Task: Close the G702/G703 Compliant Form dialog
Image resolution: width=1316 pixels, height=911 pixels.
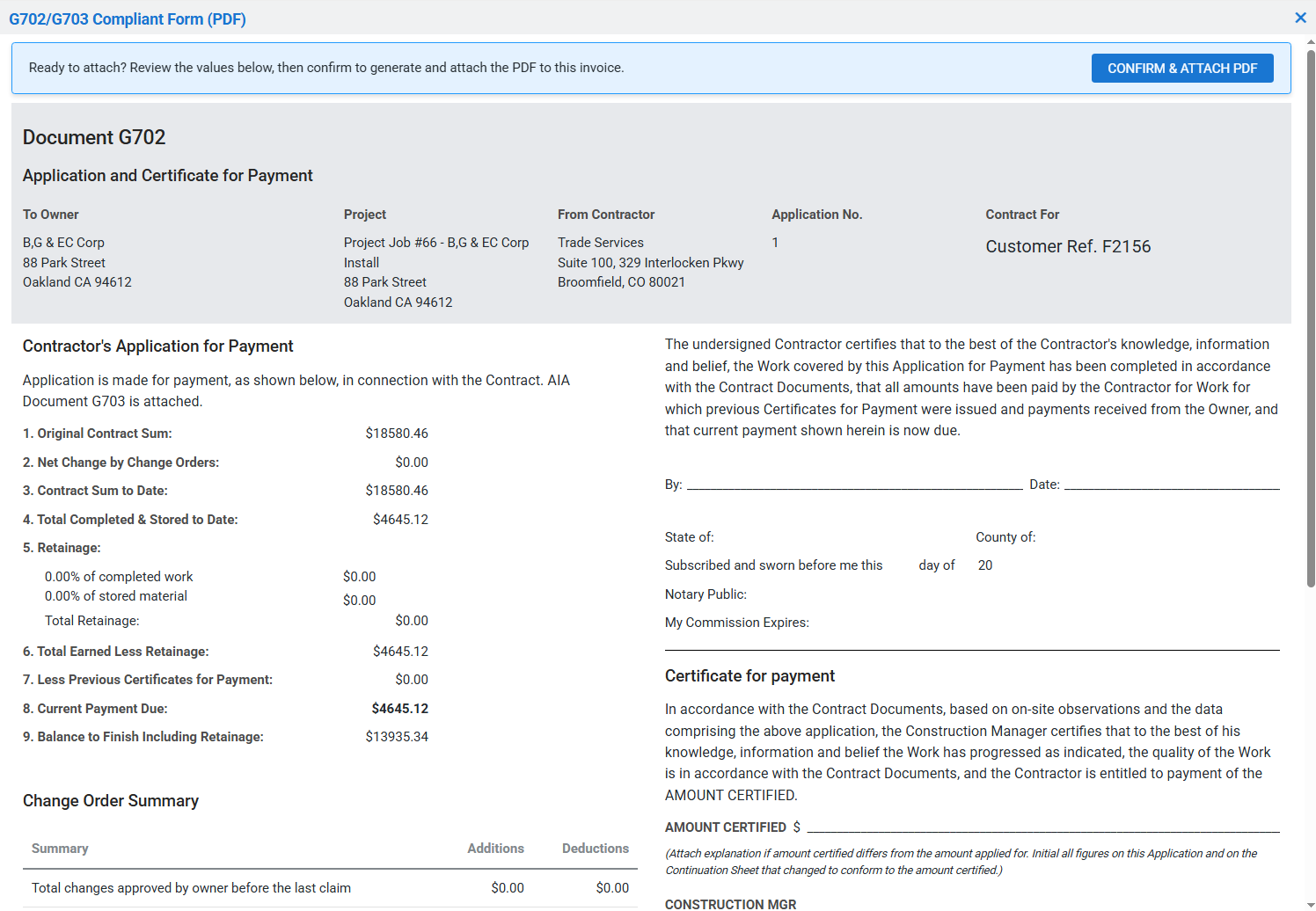Action: coord(1300,18)
